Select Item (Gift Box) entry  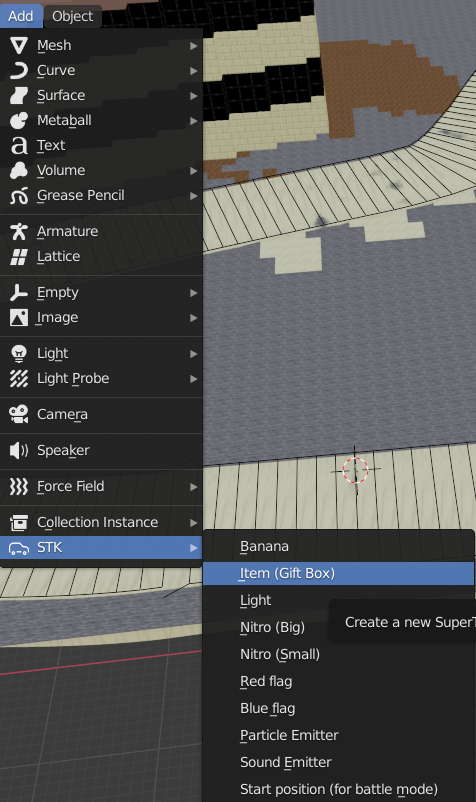click(338, 573)
